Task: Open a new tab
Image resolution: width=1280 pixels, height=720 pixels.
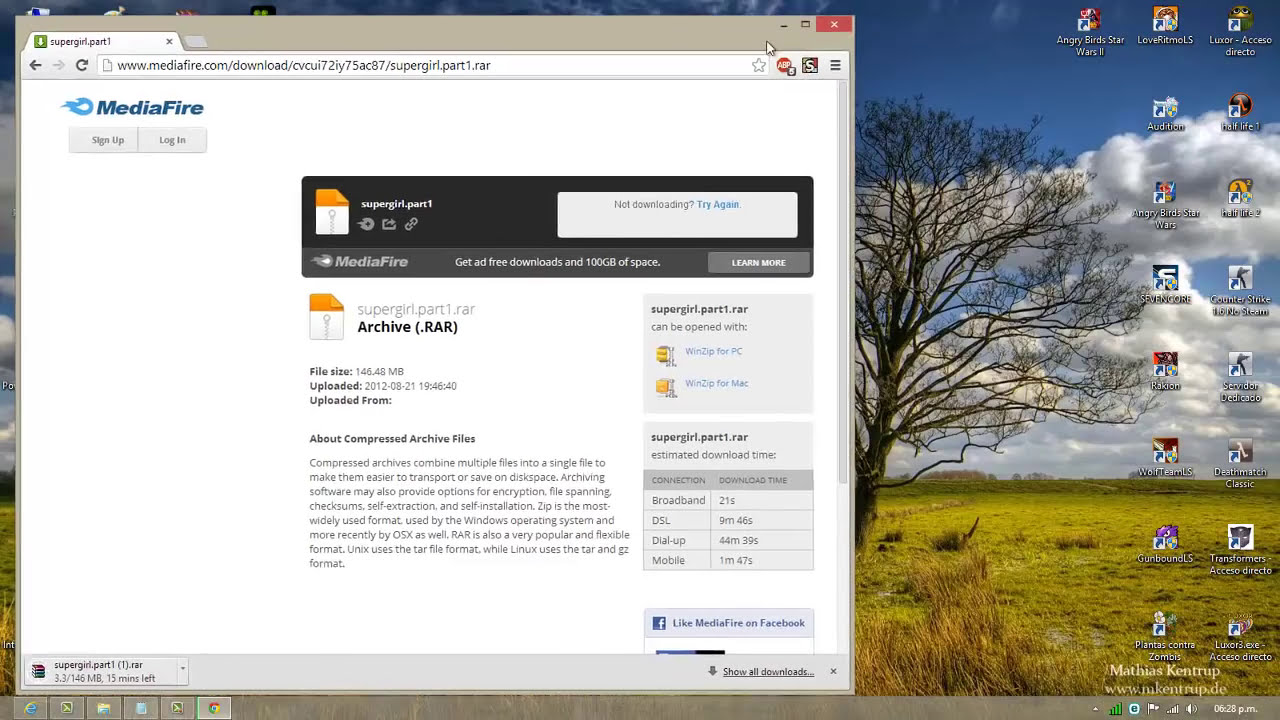Action: [x=196, y=41]
